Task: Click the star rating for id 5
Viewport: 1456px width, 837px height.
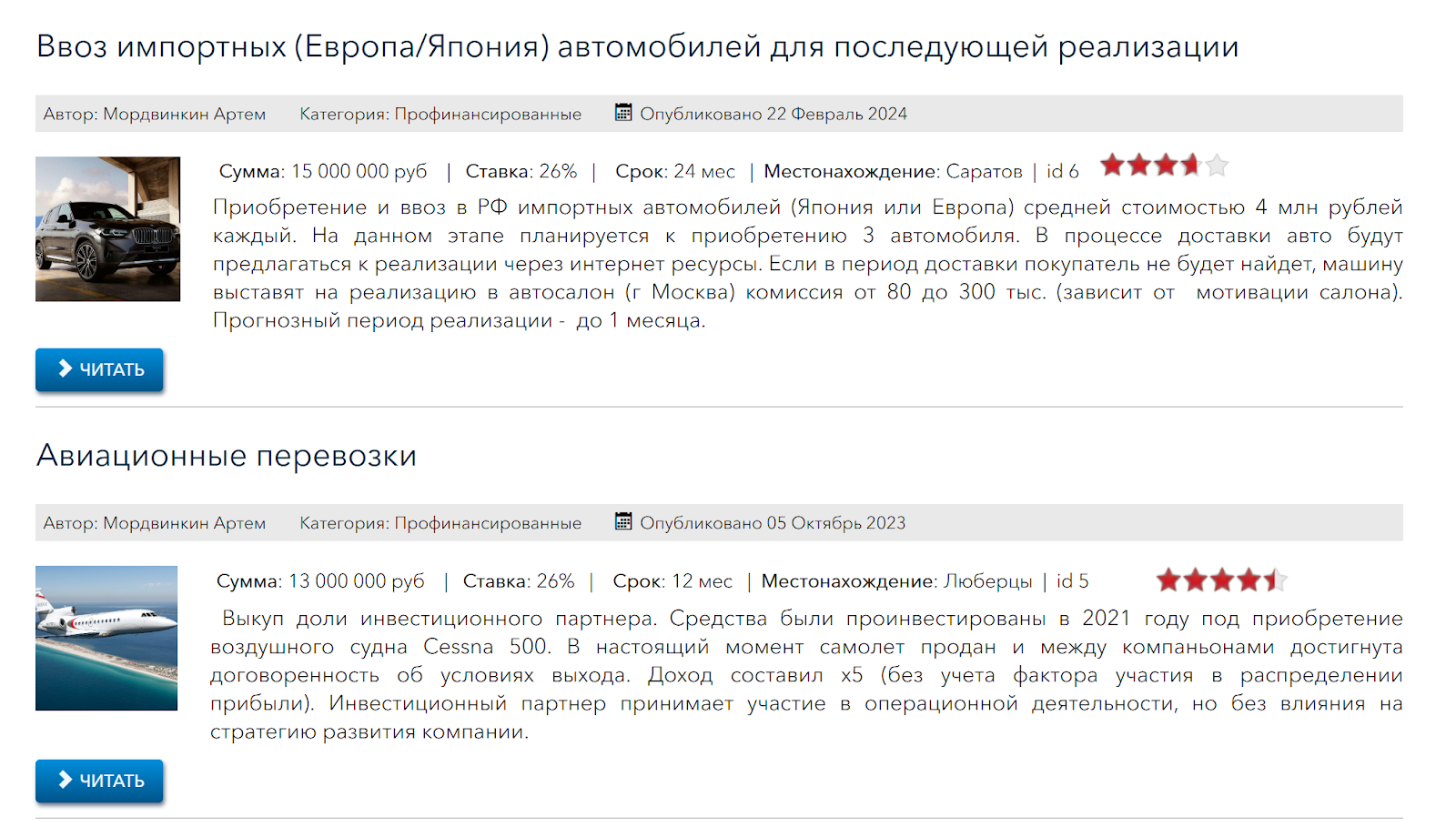Action: coord(1222,580)
